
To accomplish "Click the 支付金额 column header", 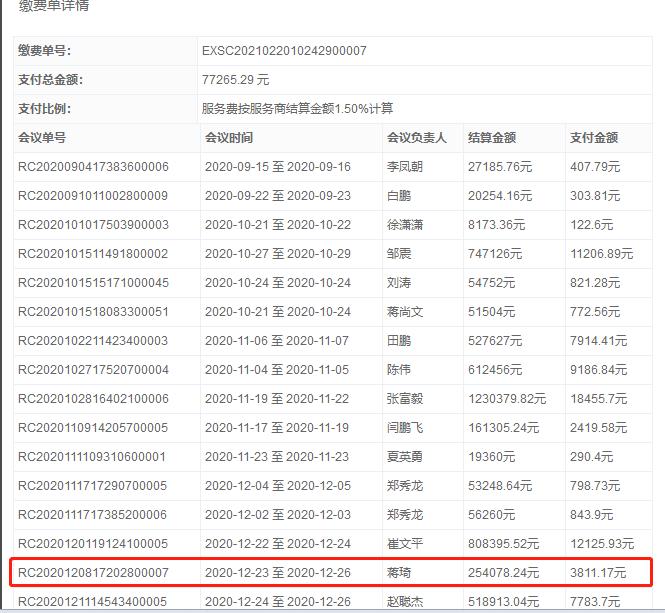I will click(x=593, y=138).
